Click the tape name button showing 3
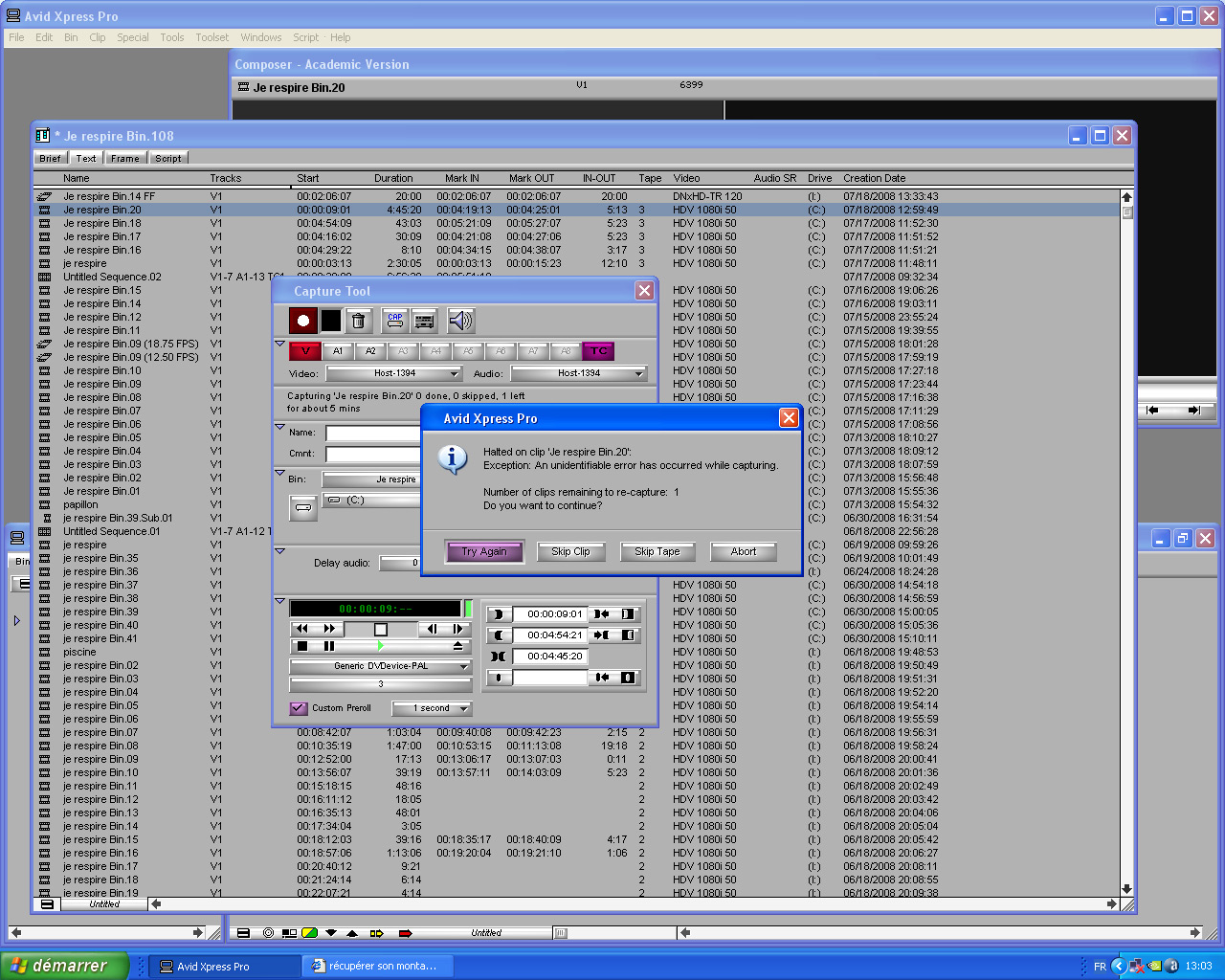 pyautogui.click(x=381, y=684)
